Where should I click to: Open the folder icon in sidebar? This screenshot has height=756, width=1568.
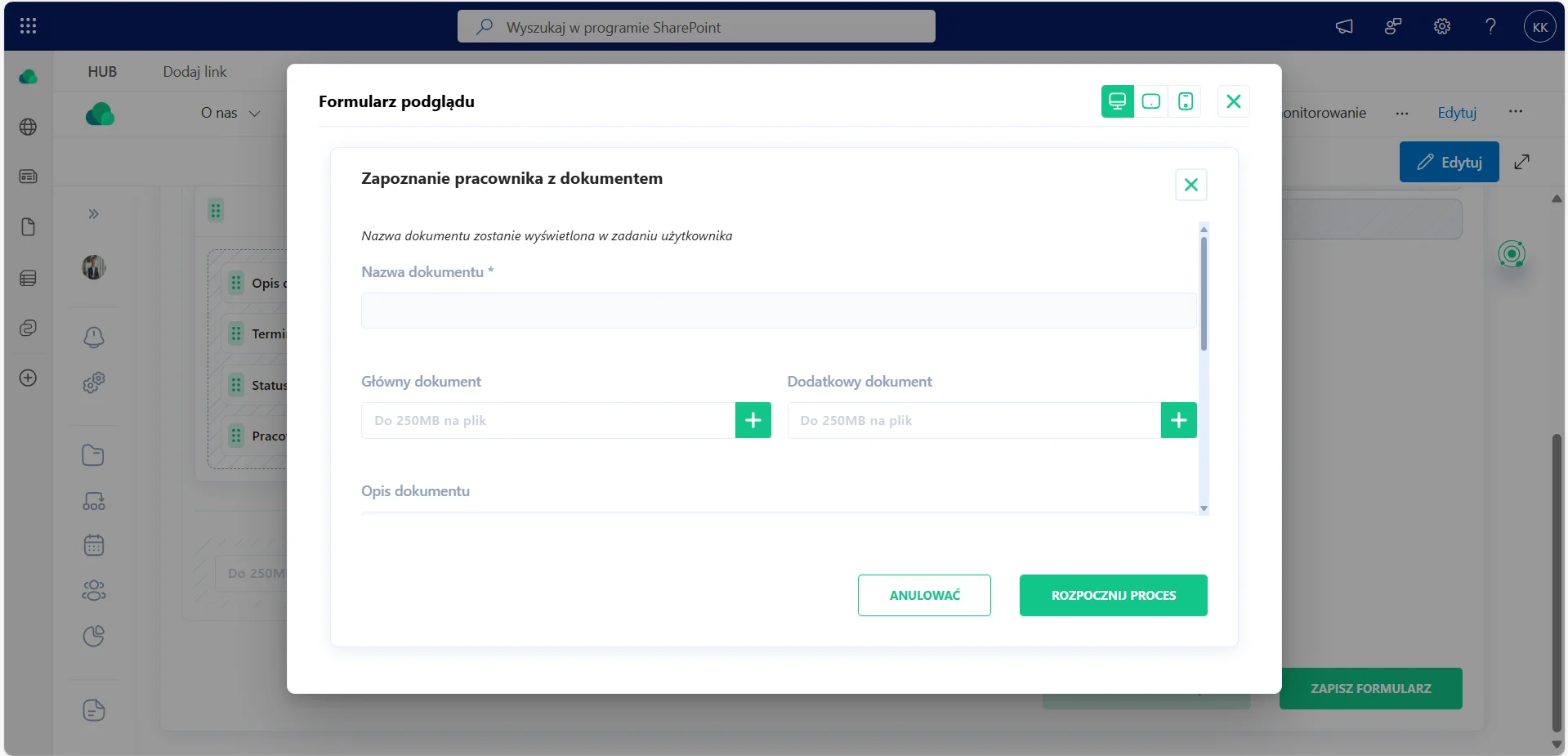(x=93, y=455)
